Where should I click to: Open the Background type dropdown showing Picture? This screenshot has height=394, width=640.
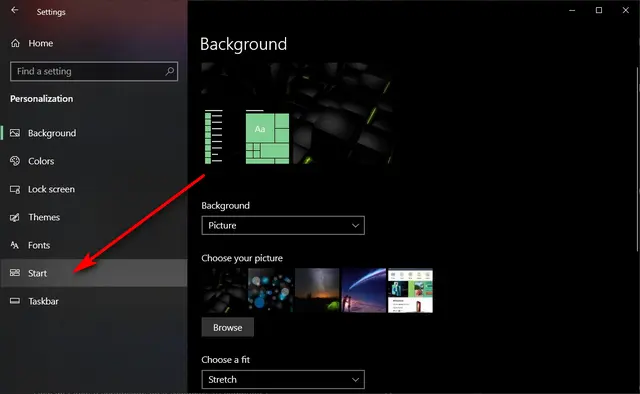(283, 225)
